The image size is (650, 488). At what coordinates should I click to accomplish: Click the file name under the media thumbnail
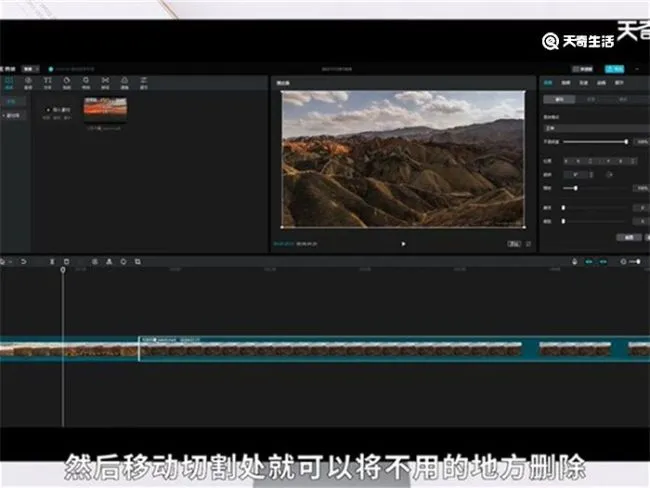(x=104, y=129)
